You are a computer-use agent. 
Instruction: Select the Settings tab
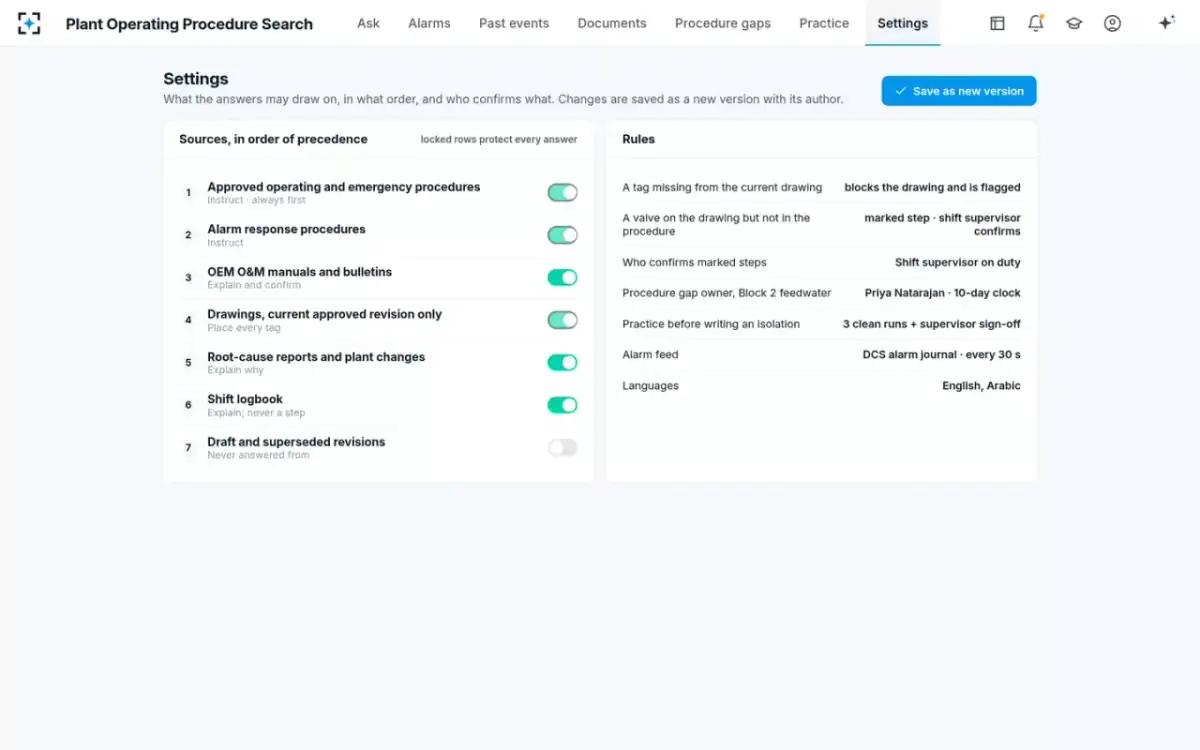(x=903, y=23)
